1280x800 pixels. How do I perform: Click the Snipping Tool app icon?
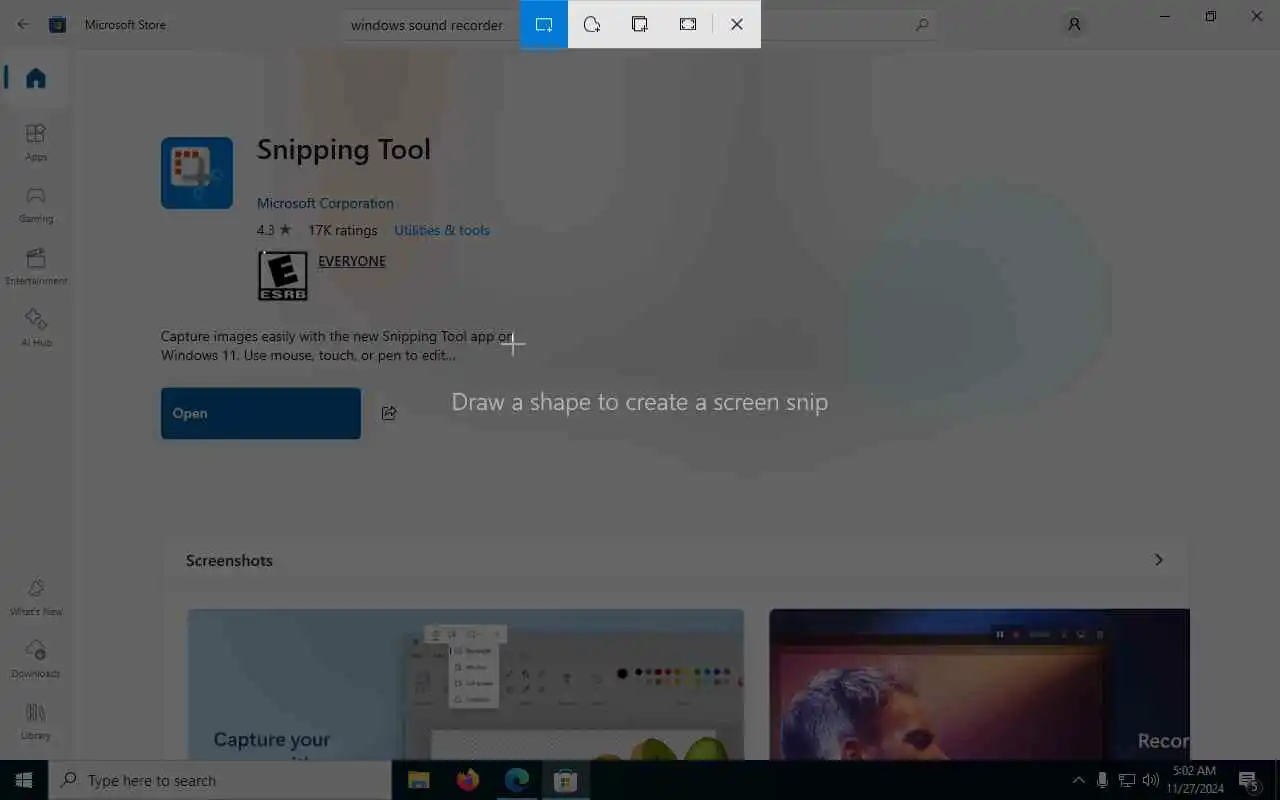[x=197, y=173]
